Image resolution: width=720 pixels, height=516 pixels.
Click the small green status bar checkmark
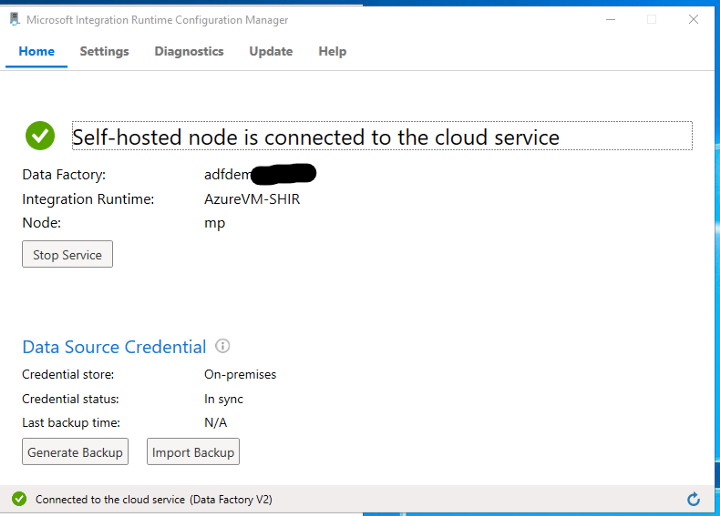18,499
